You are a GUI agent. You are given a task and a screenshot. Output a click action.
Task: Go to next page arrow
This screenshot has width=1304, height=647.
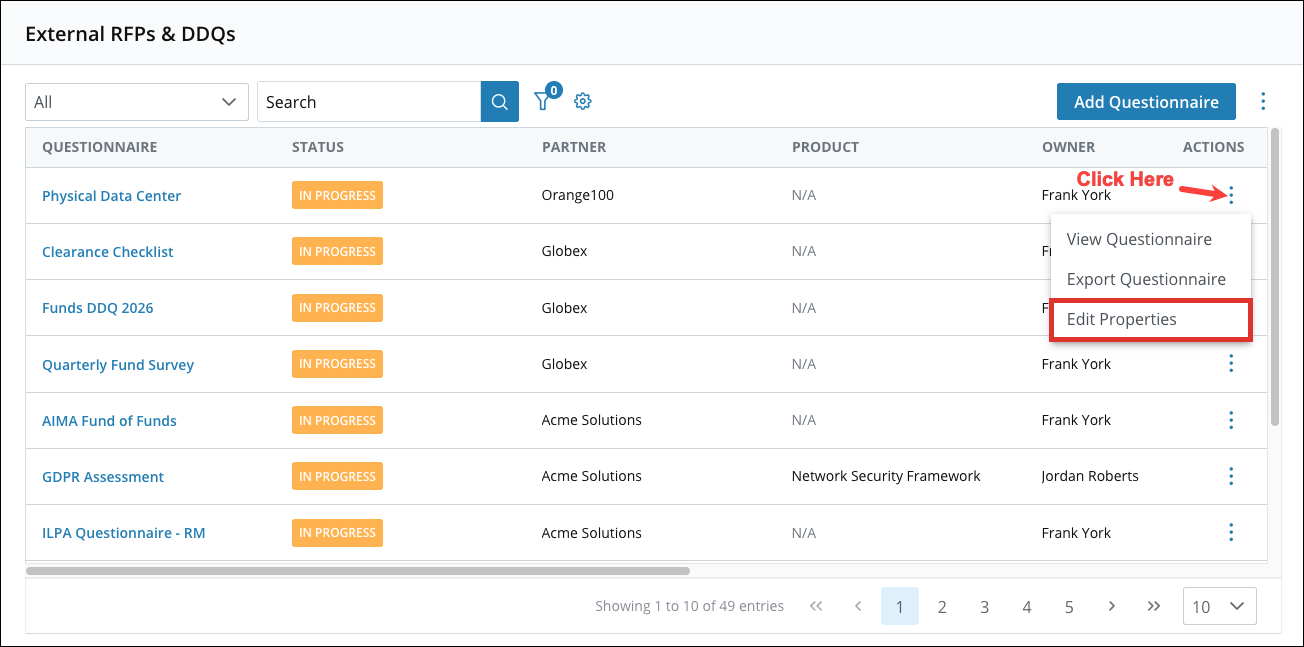tap(1112, 606)
